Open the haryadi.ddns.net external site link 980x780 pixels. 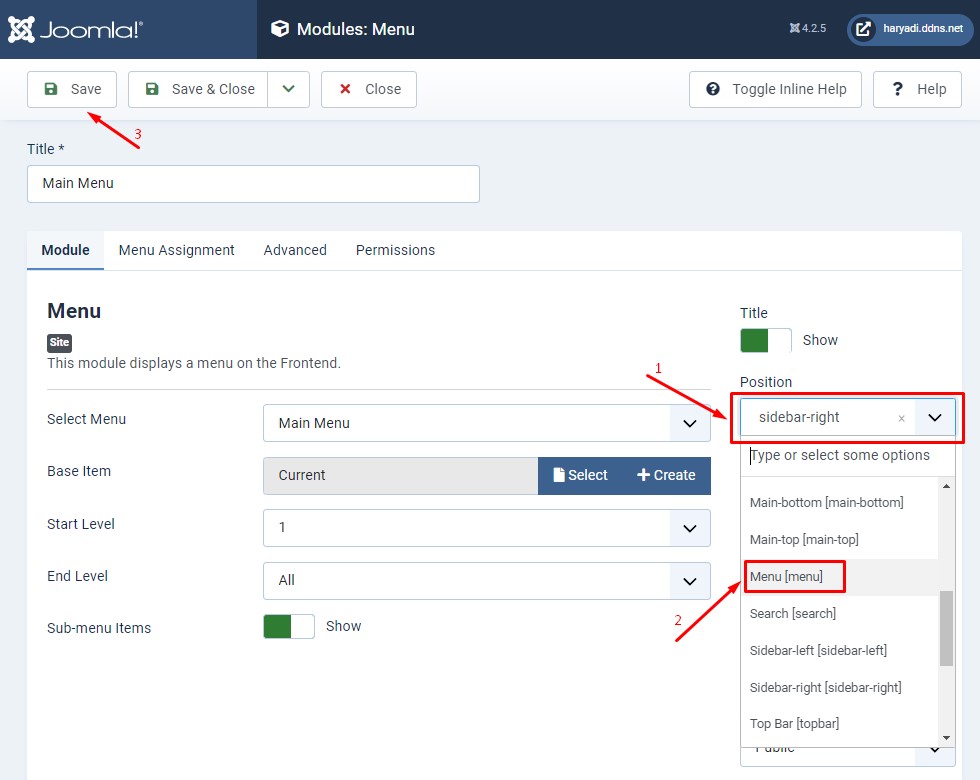911,29
